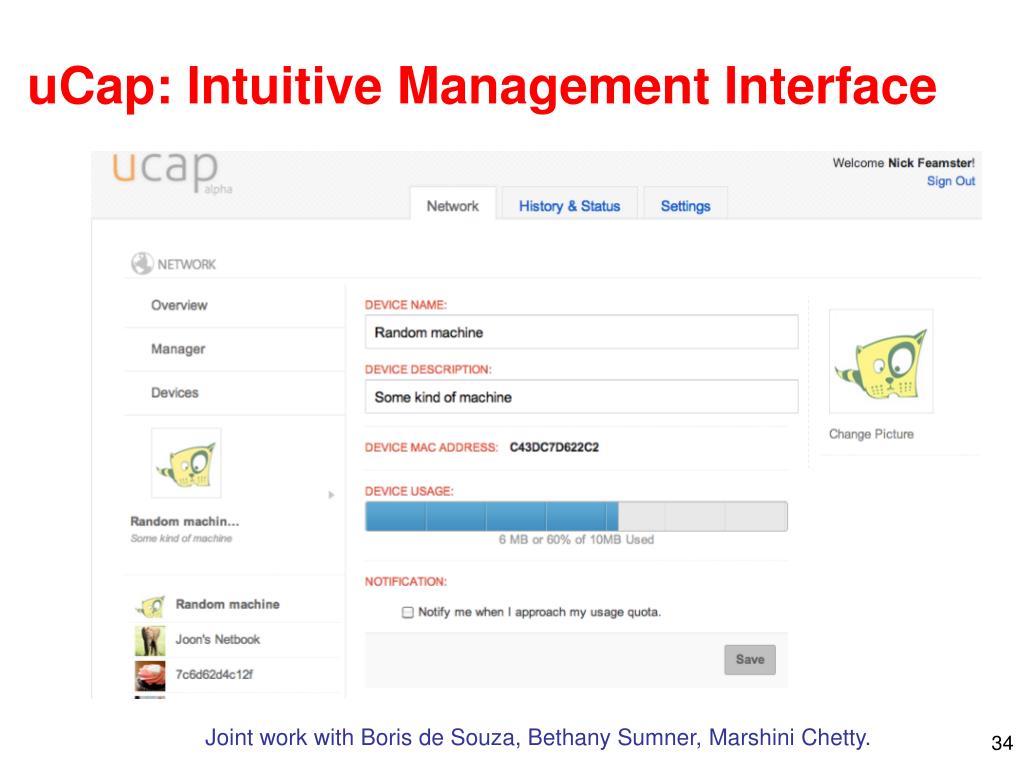Click the ucap alpha logo
Screen dimensions: 1024x768
click(x=172, y=172)
